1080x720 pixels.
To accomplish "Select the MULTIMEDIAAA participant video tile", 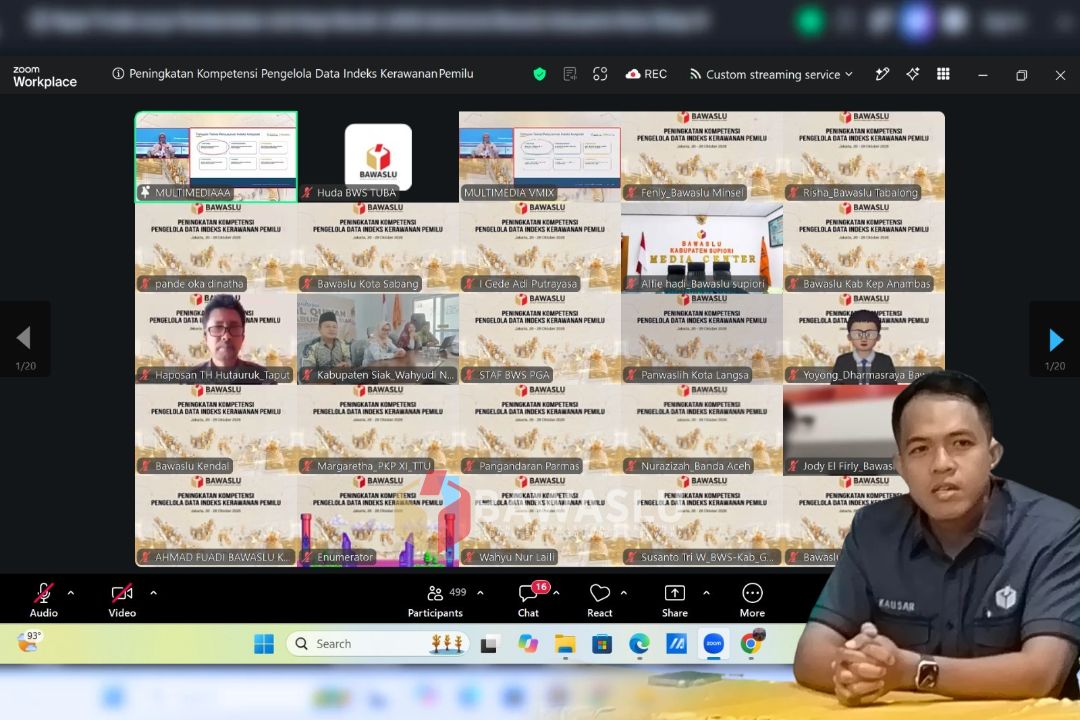I will (x=216, y=157).
